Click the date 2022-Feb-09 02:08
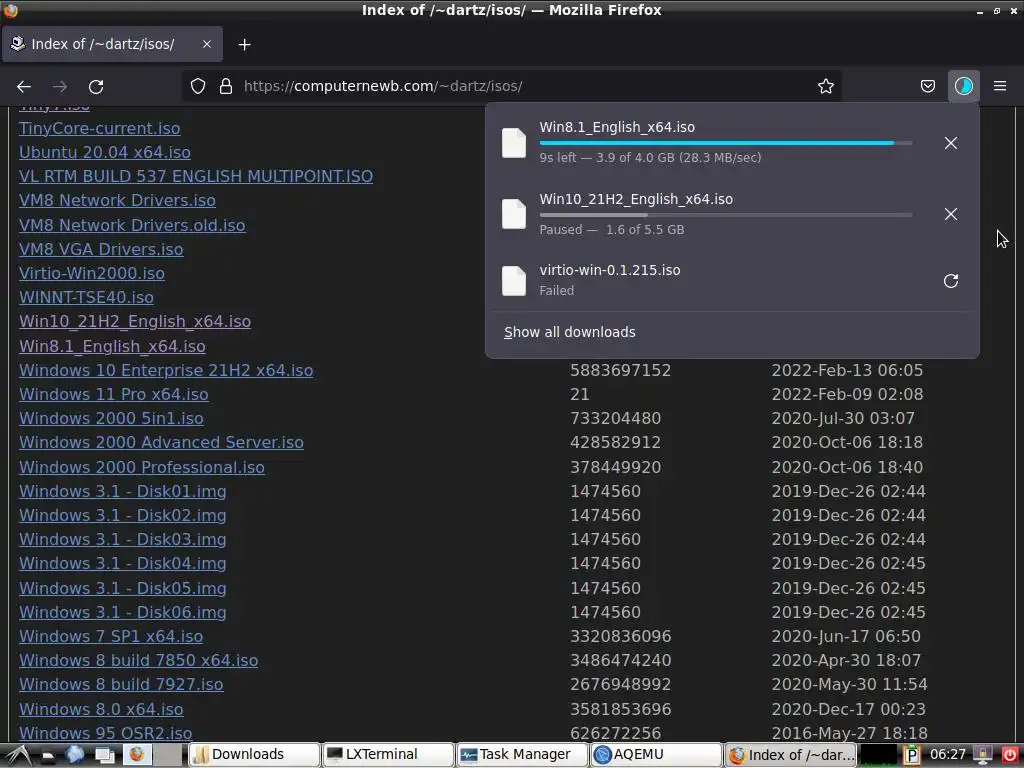Viewport: 1024px width, 768px height. (x=847, y=394)
